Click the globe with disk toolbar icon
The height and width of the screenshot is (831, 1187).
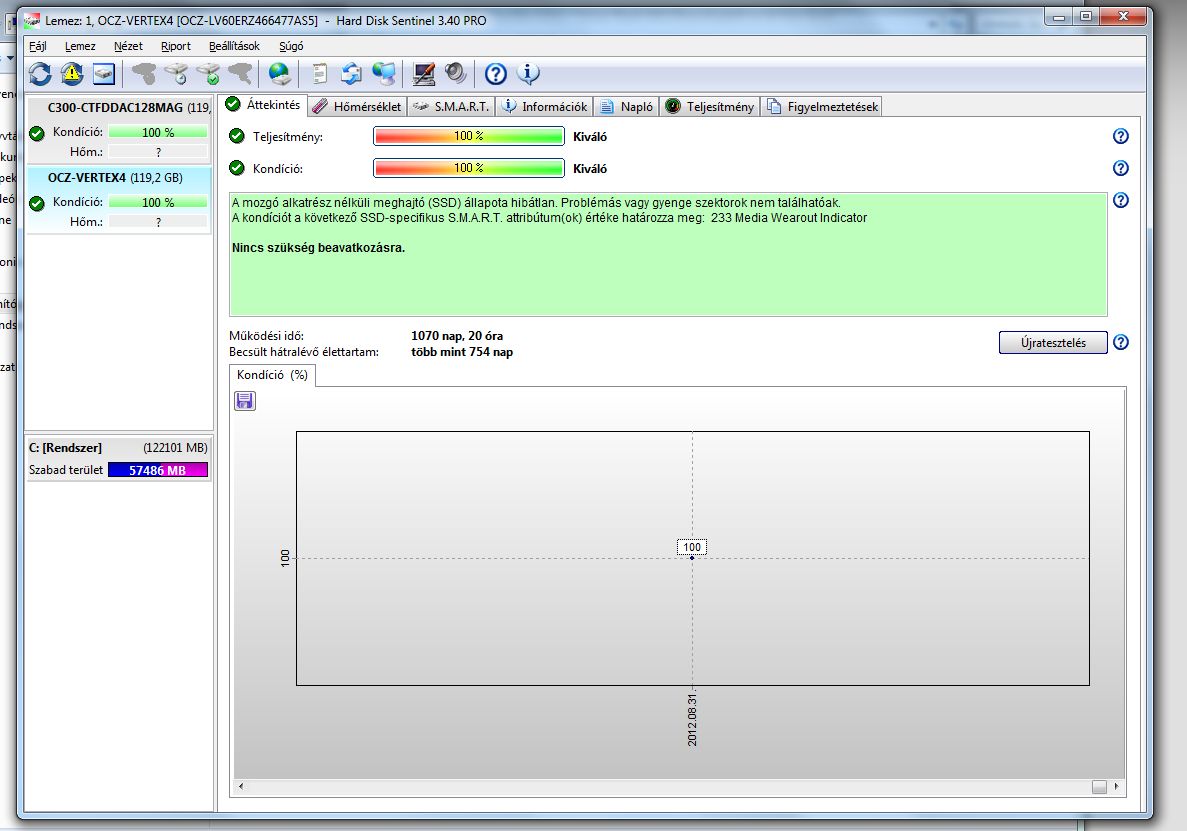click(279, 73)
